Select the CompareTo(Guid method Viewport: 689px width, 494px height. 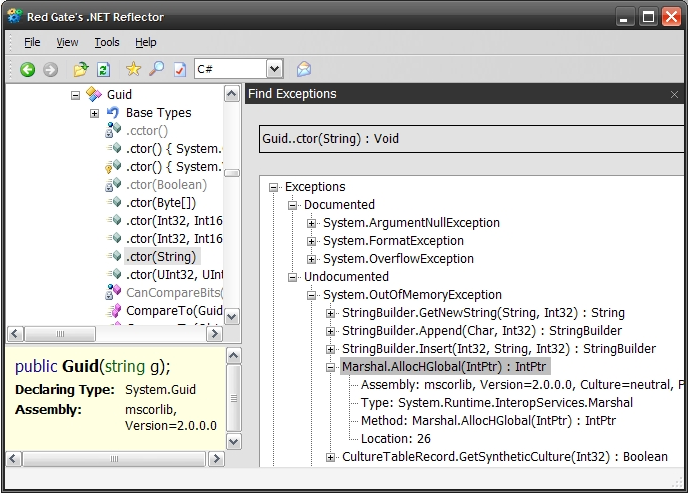(x=174, y=311)
